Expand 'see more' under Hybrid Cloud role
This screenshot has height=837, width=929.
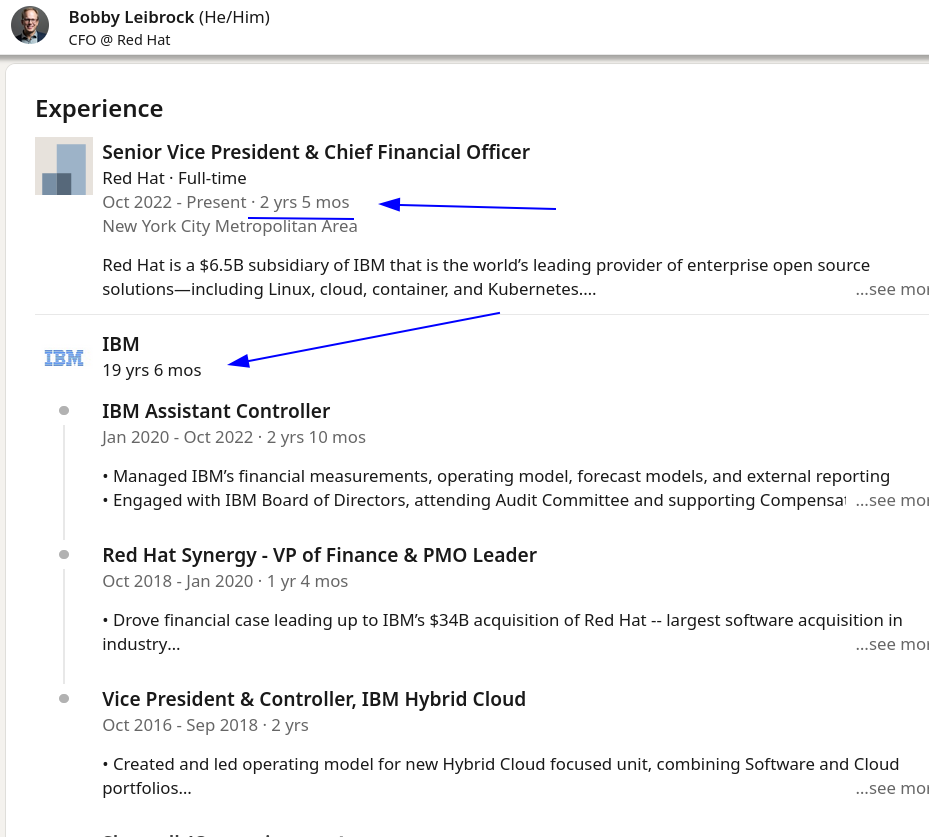[892, 788]
